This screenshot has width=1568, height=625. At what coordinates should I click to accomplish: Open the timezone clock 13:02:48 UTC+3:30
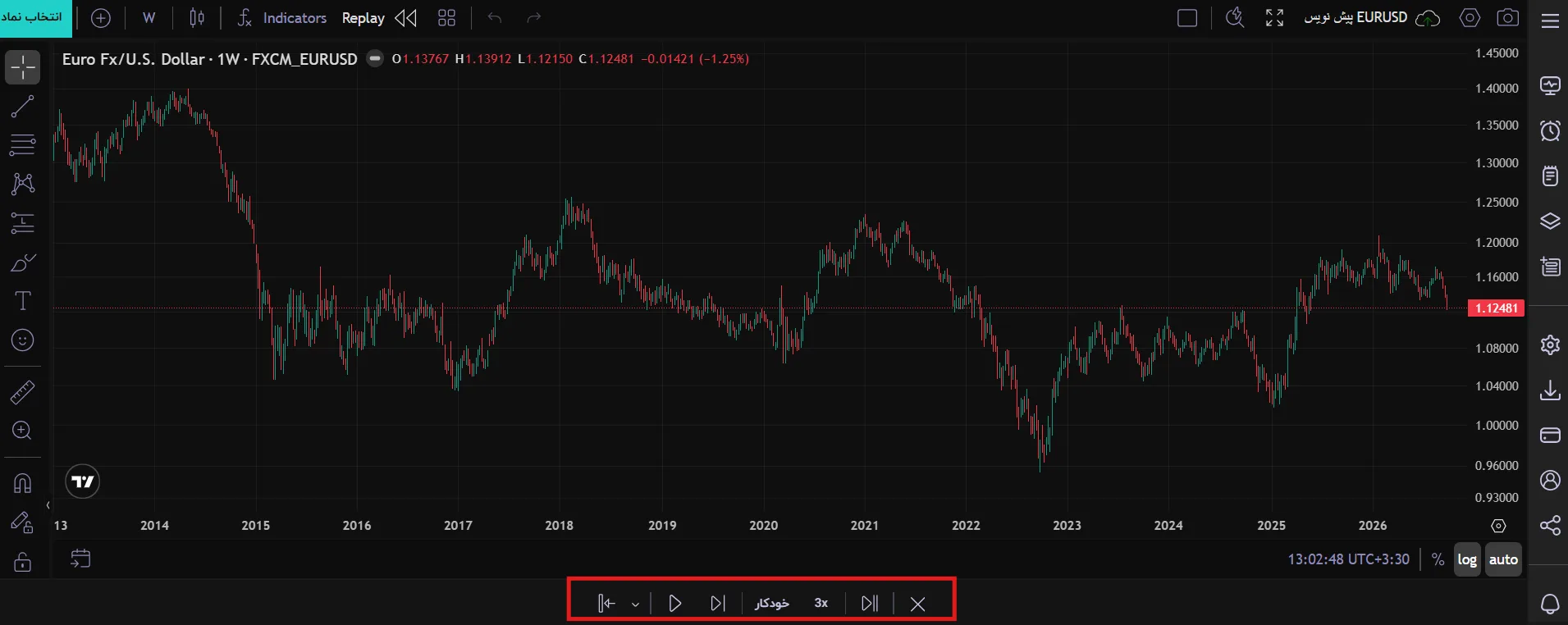(x=1348, y=559)
